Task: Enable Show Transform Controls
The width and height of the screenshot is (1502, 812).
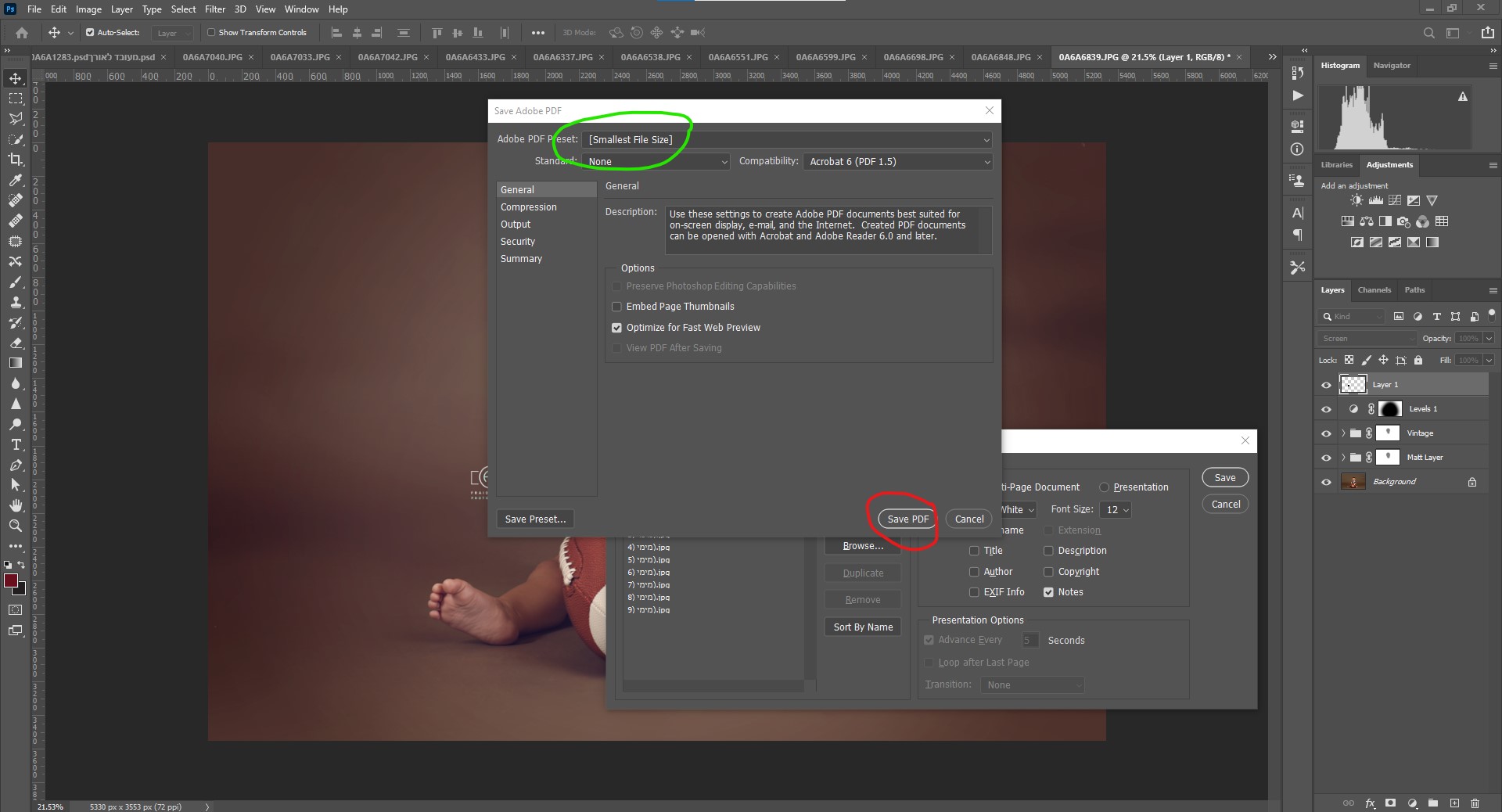Action: pos(211,33)
